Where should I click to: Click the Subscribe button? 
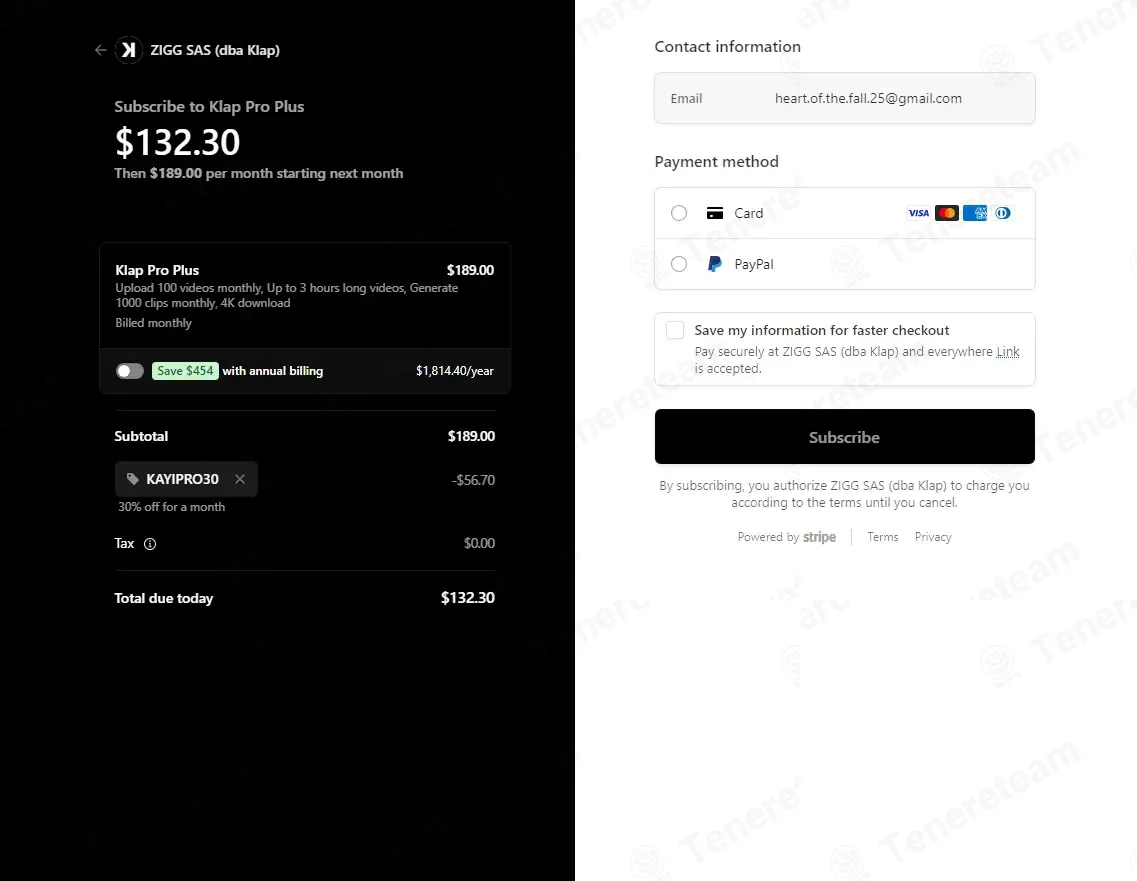click(845, 437)
